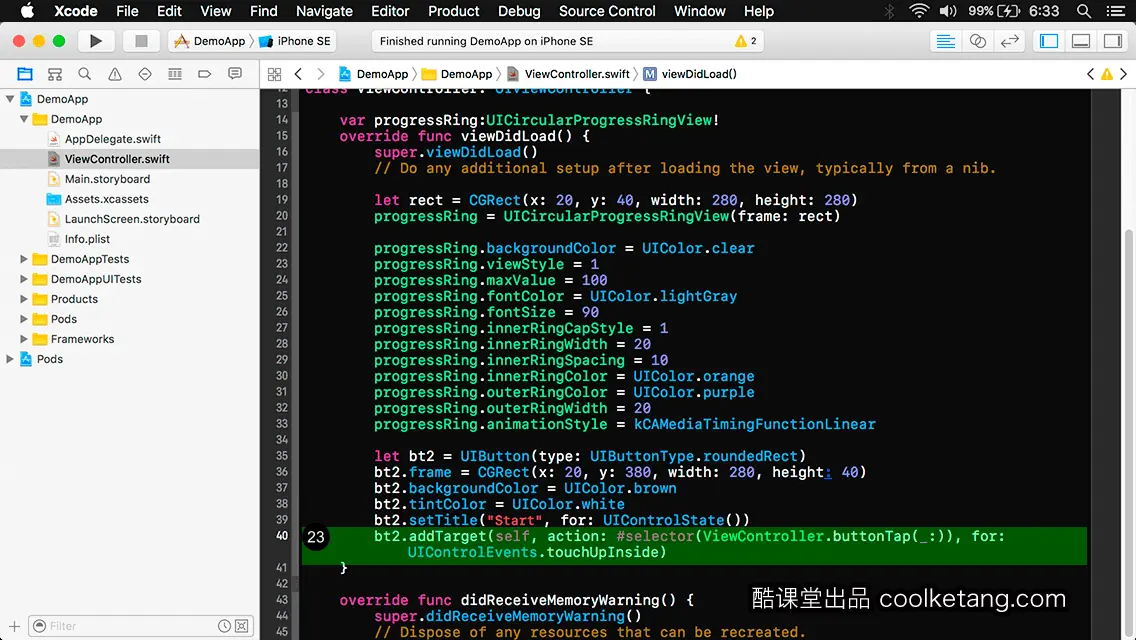Image resolution: width=1136 pixels, height=640 pixels.
Task: Open the Wi-Fi status menu
Action: (919, 11)
